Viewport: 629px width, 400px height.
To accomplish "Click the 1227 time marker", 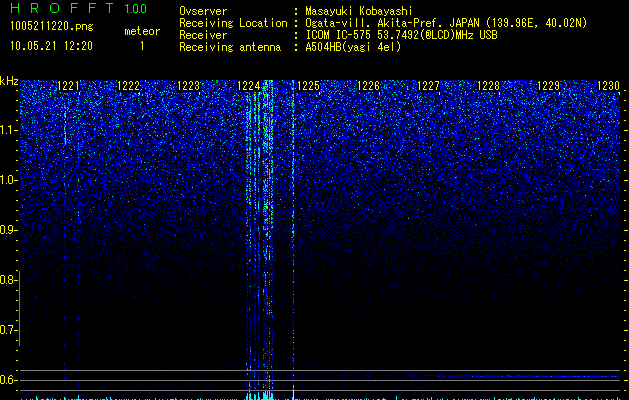I will (428, 86).
